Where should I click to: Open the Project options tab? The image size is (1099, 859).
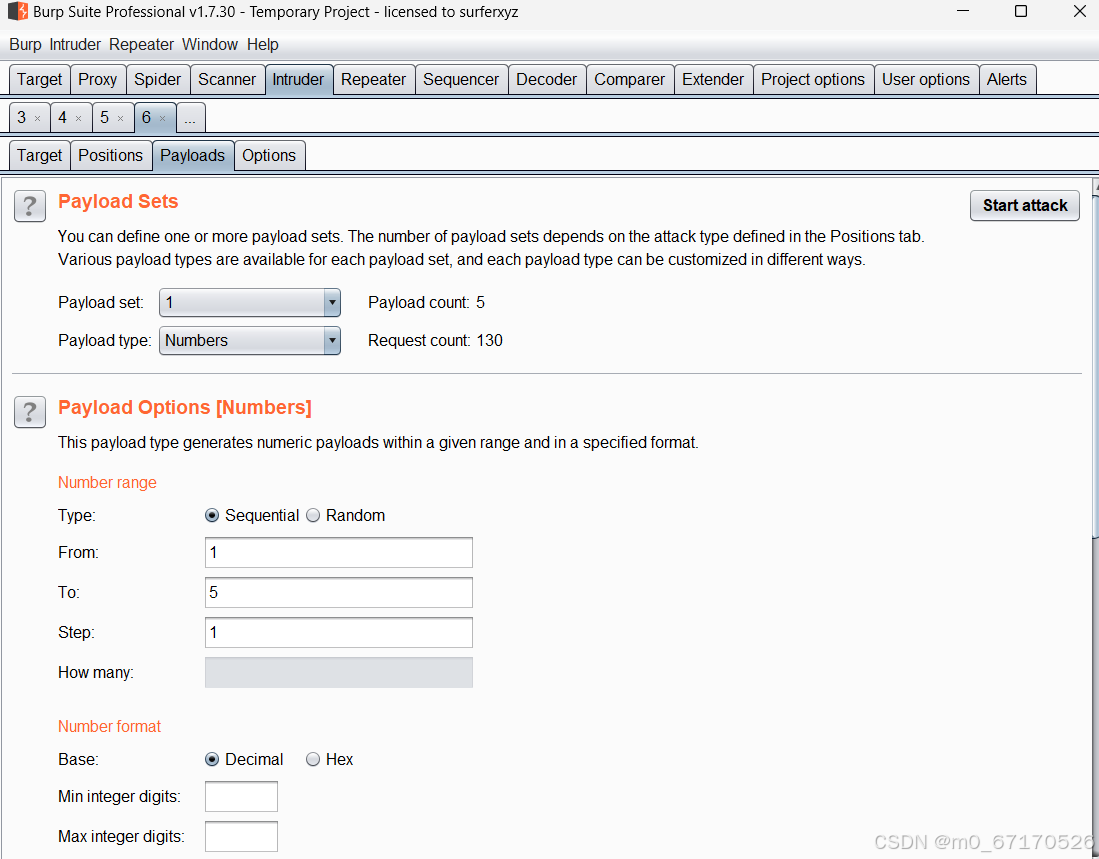tap(813, 79)
